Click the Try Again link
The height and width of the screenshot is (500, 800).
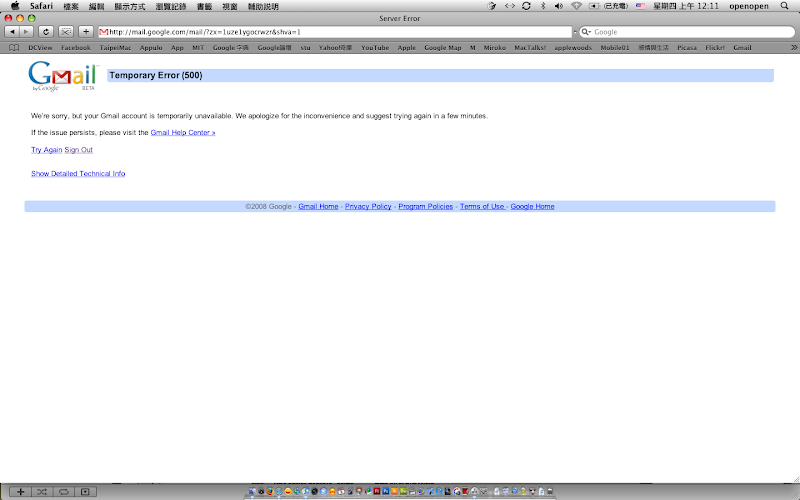tap(46, 149)
